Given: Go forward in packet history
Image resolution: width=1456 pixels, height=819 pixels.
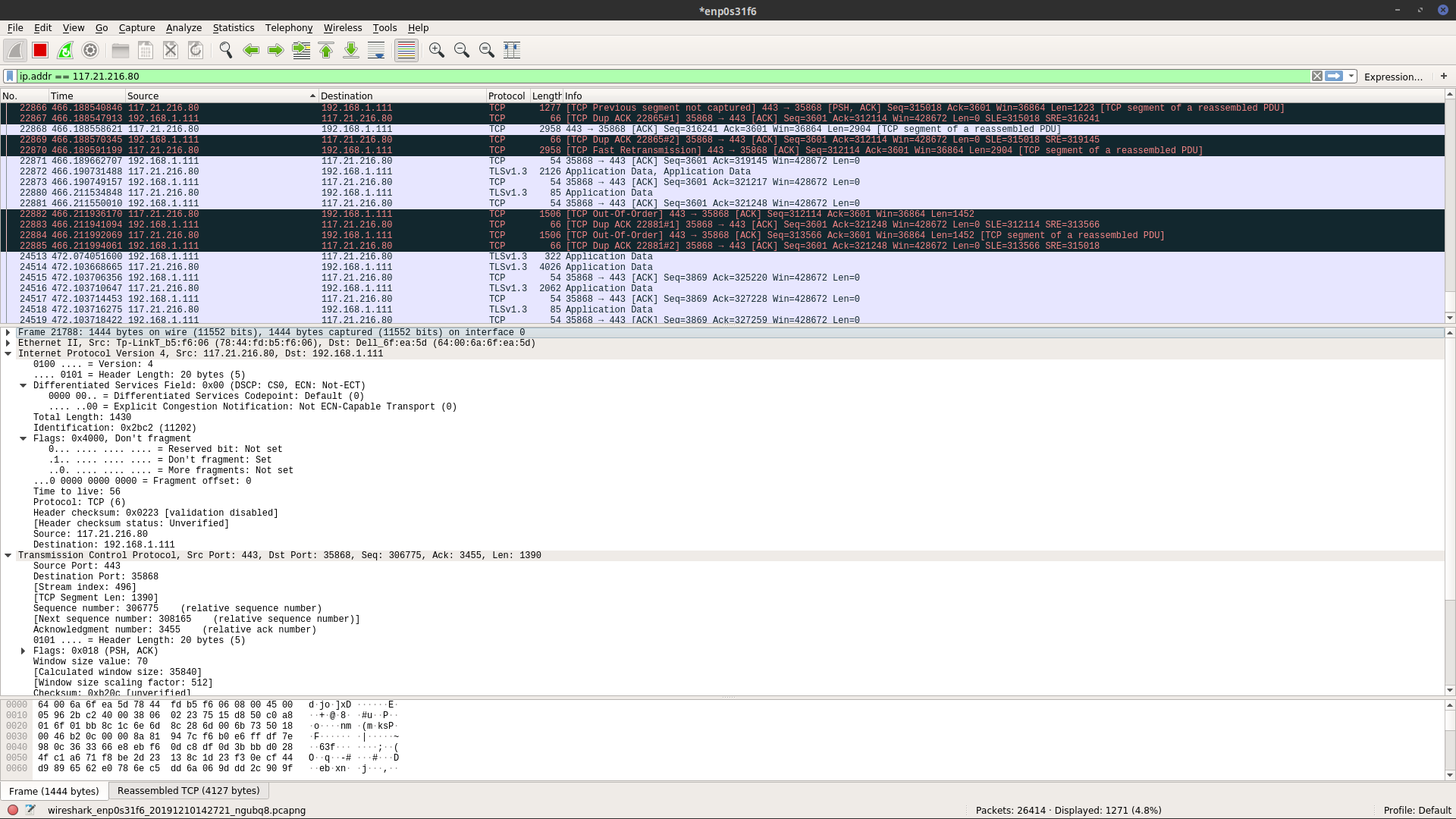Looking at the screenshot, I should pyautogui.click(x=276, y=50).
